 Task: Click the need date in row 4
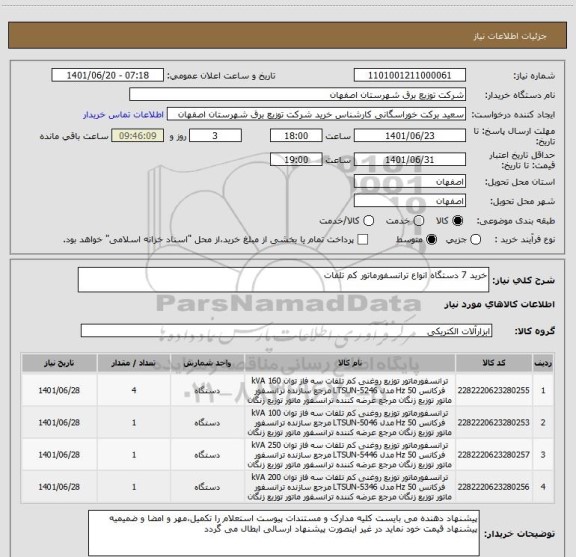[59, 487]
